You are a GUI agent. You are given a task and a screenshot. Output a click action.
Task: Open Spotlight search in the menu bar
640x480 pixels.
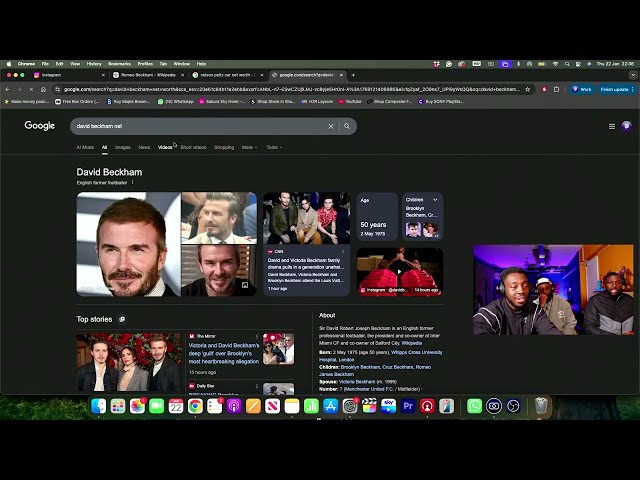tap(567, 64)
